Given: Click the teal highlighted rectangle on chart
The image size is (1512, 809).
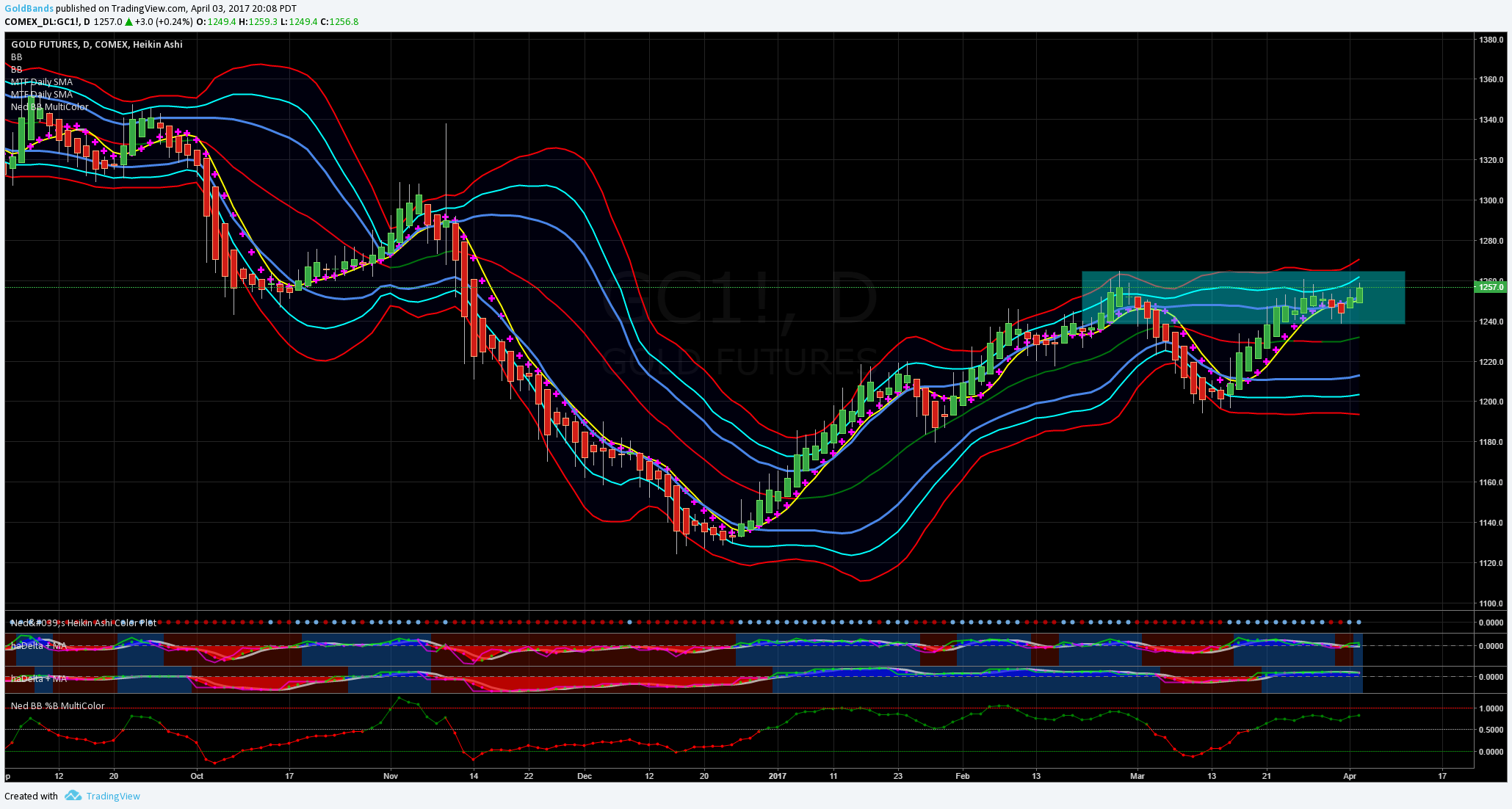Looking at the screenshot, I should pyautogui.click(x=1243, y=297).
